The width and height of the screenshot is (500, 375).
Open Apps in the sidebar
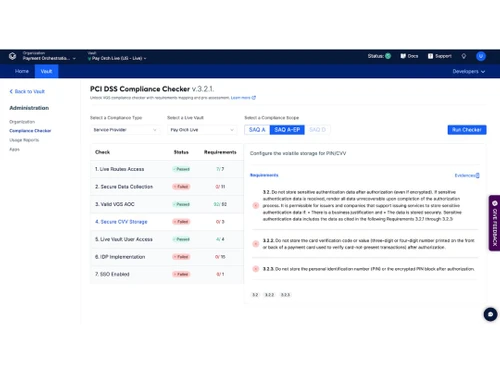(14, 149)
